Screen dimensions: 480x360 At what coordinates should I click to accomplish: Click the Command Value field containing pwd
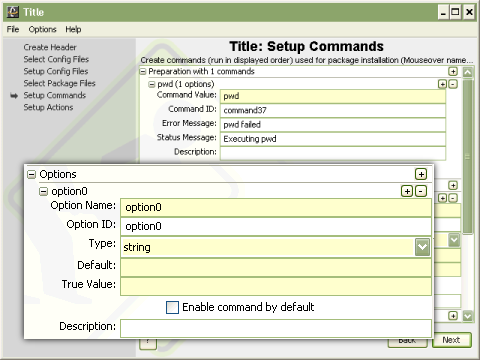click(x=333, y=96)
